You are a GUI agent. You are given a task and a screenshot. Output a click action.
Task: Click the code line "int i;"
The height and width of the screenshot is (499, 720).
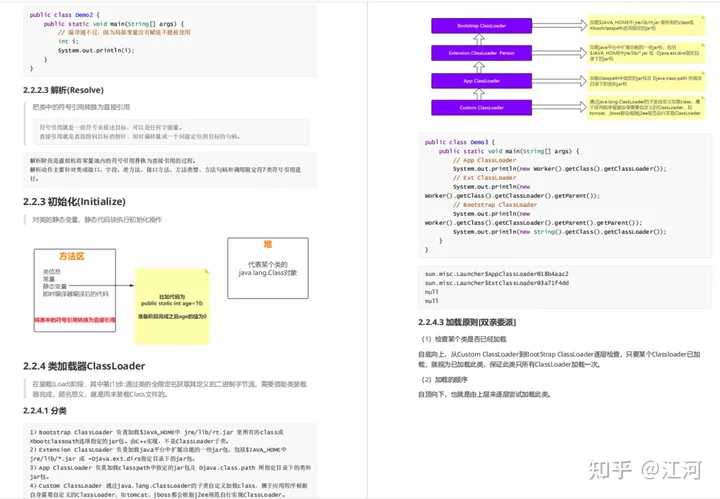point(68,41)
